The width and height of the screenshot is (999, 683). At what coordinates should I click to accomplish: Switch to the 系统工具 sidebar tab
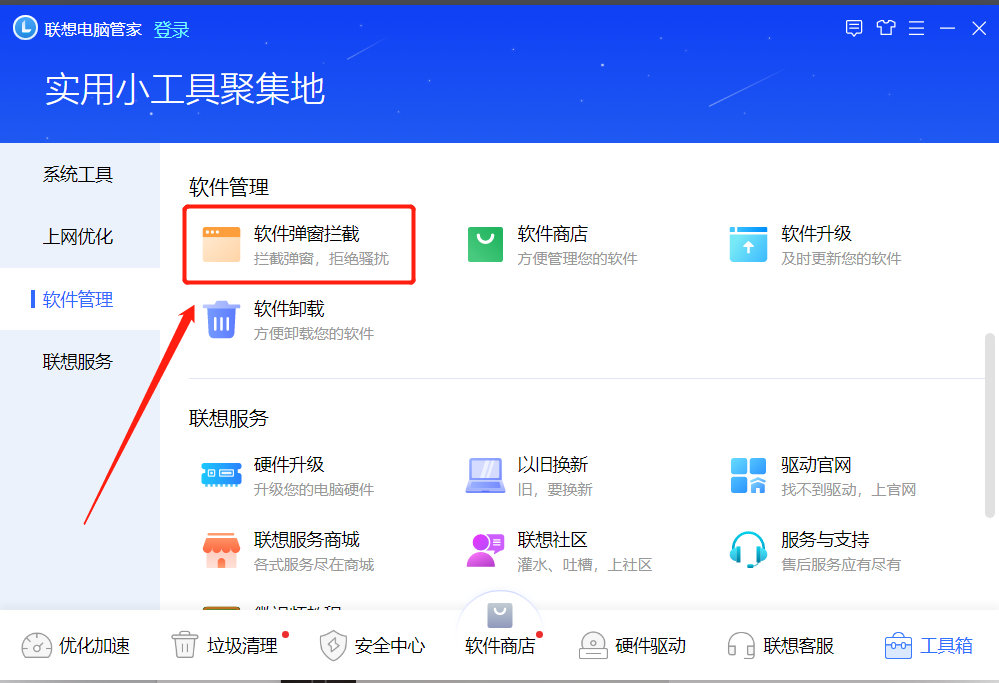(x=77, y=173)
